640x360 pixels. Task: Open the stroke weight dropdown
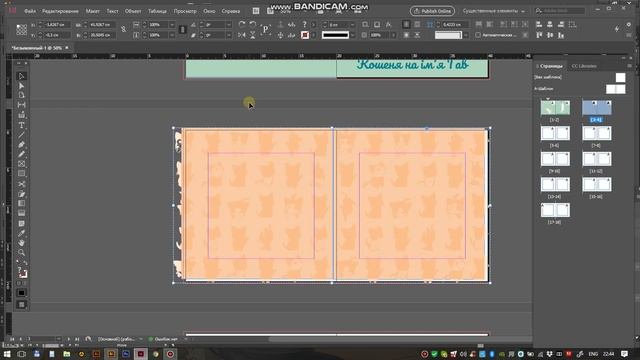352,25
